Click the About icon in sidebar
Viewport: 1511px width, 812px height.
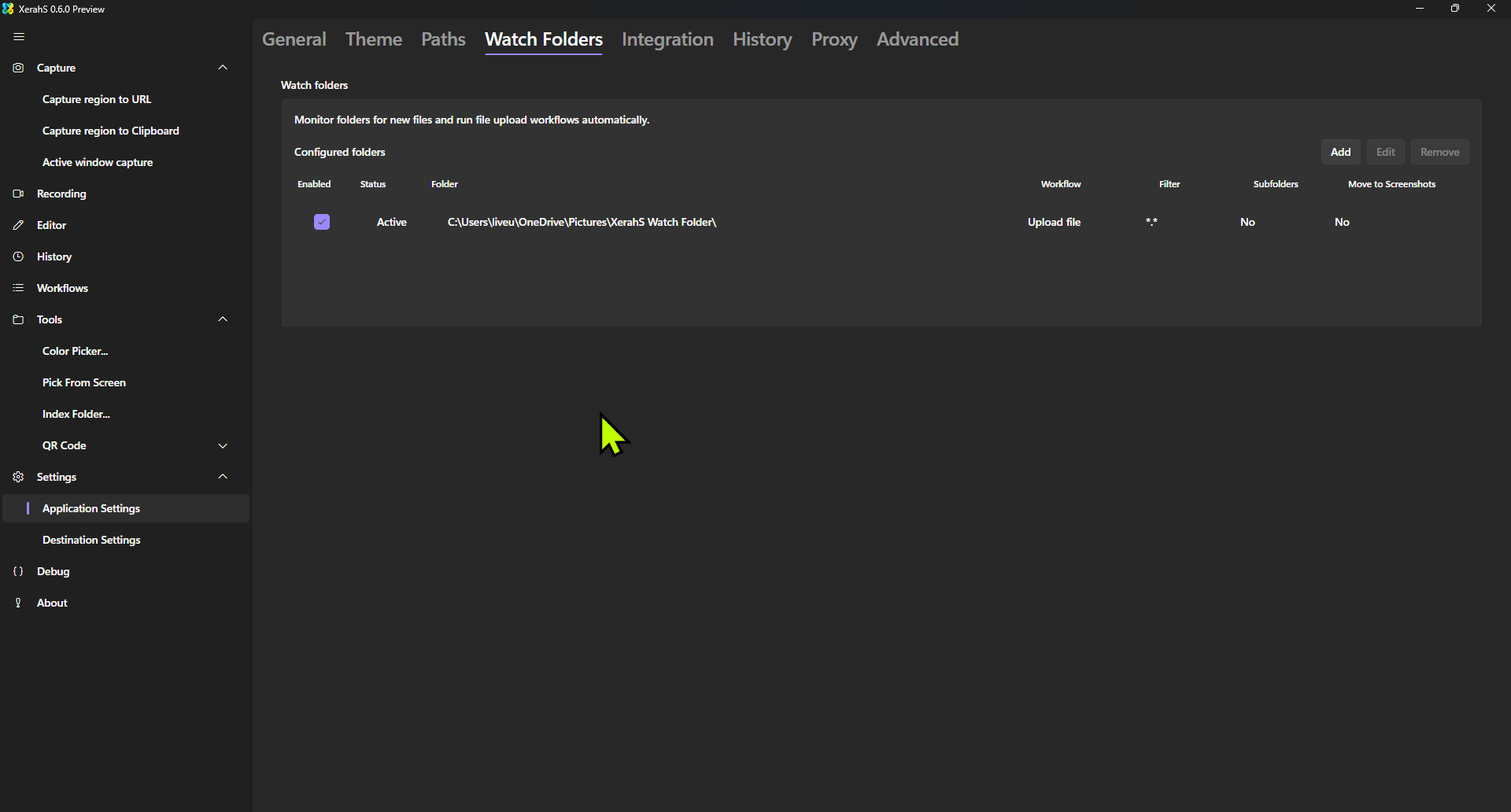pos(18,603)
